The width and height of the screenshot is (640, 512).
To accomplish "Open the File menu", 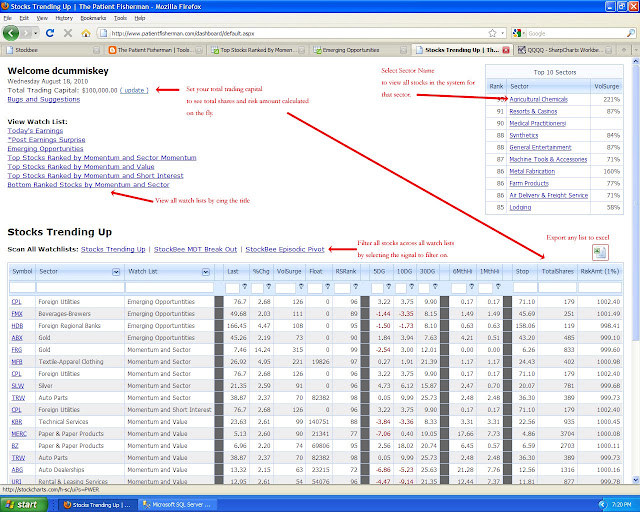I will (7, 18).
